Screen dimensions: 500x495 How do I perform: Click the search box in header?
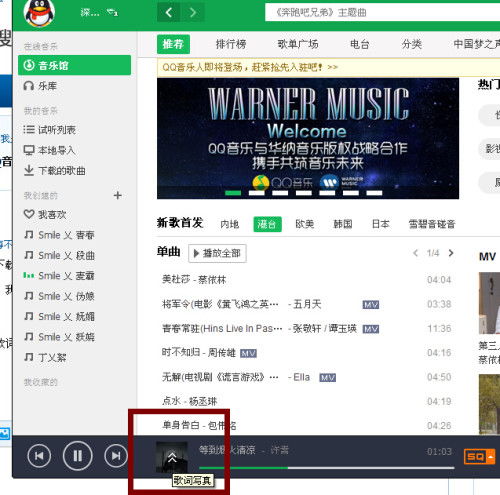[x=382, y=13]
